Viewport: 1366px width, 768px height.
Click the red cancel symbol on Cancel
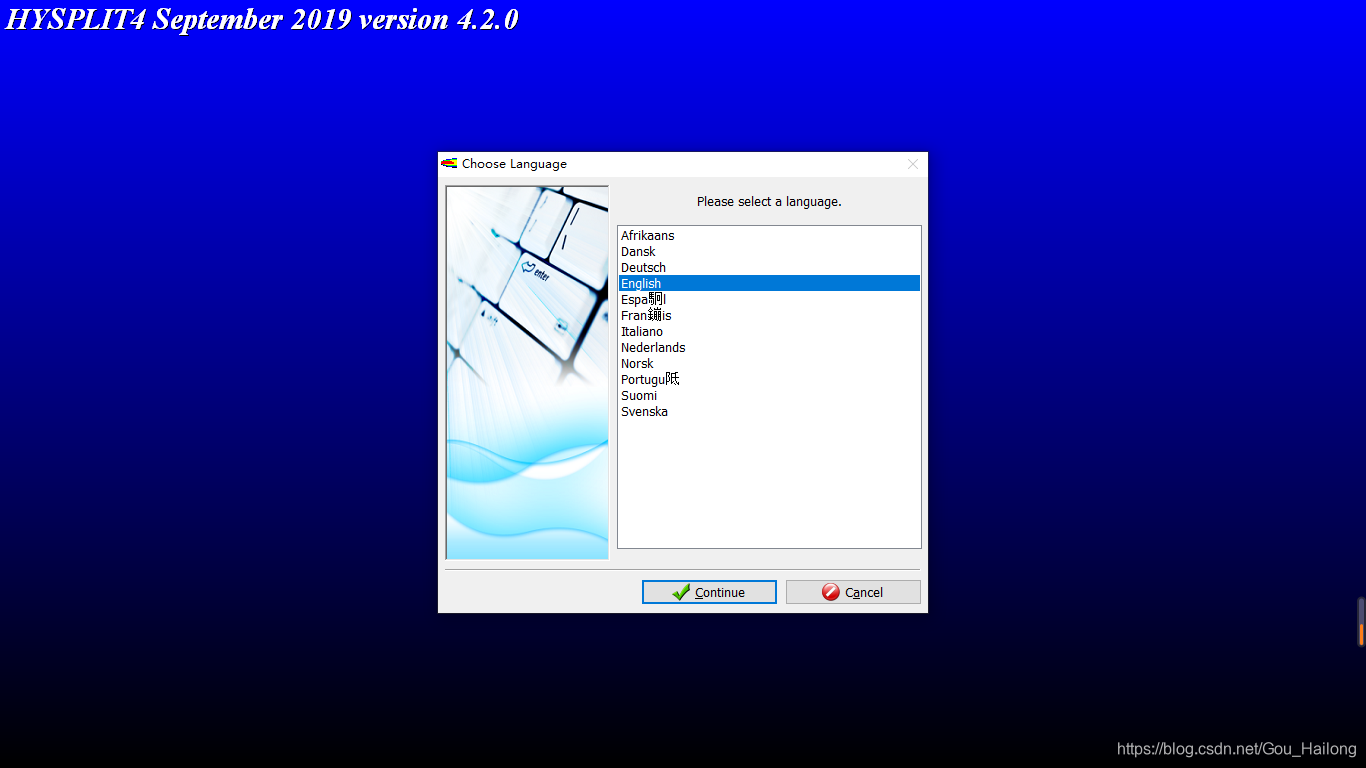coord(832,591)
